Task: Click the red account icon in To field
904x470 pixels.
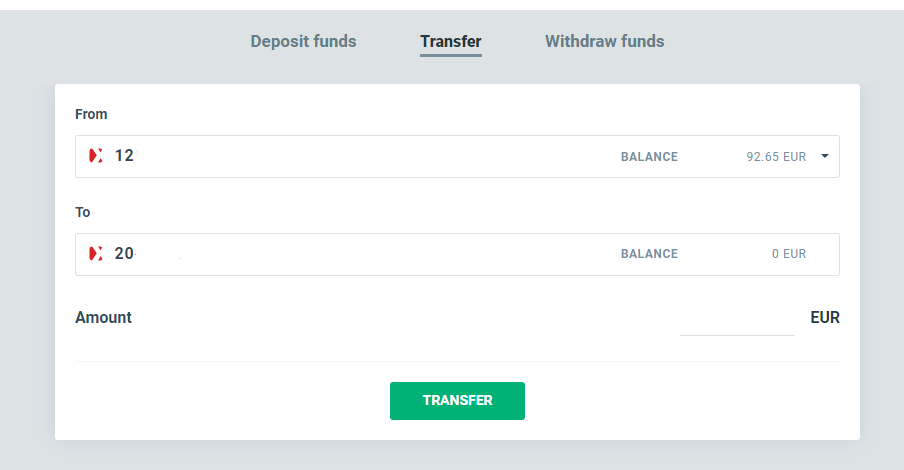Action: [x=96, y=254]
